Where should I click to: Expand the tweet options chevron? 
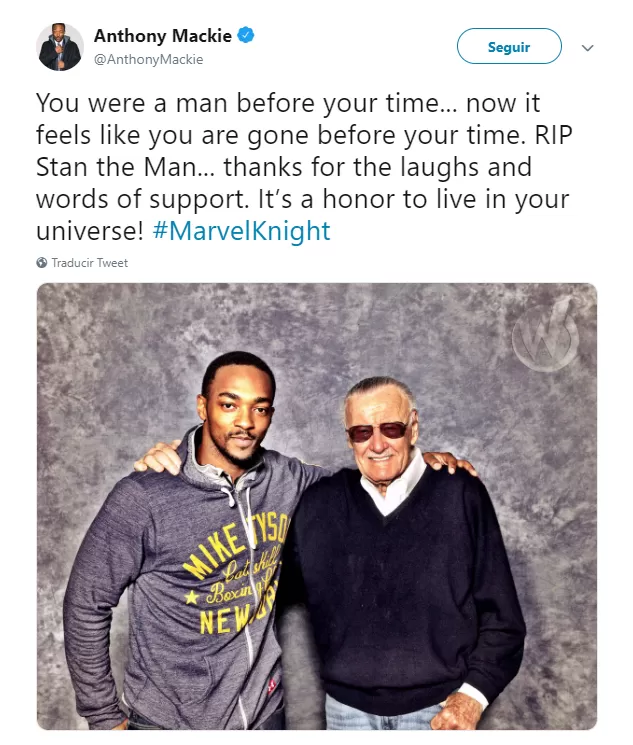(x=588, y=47)
